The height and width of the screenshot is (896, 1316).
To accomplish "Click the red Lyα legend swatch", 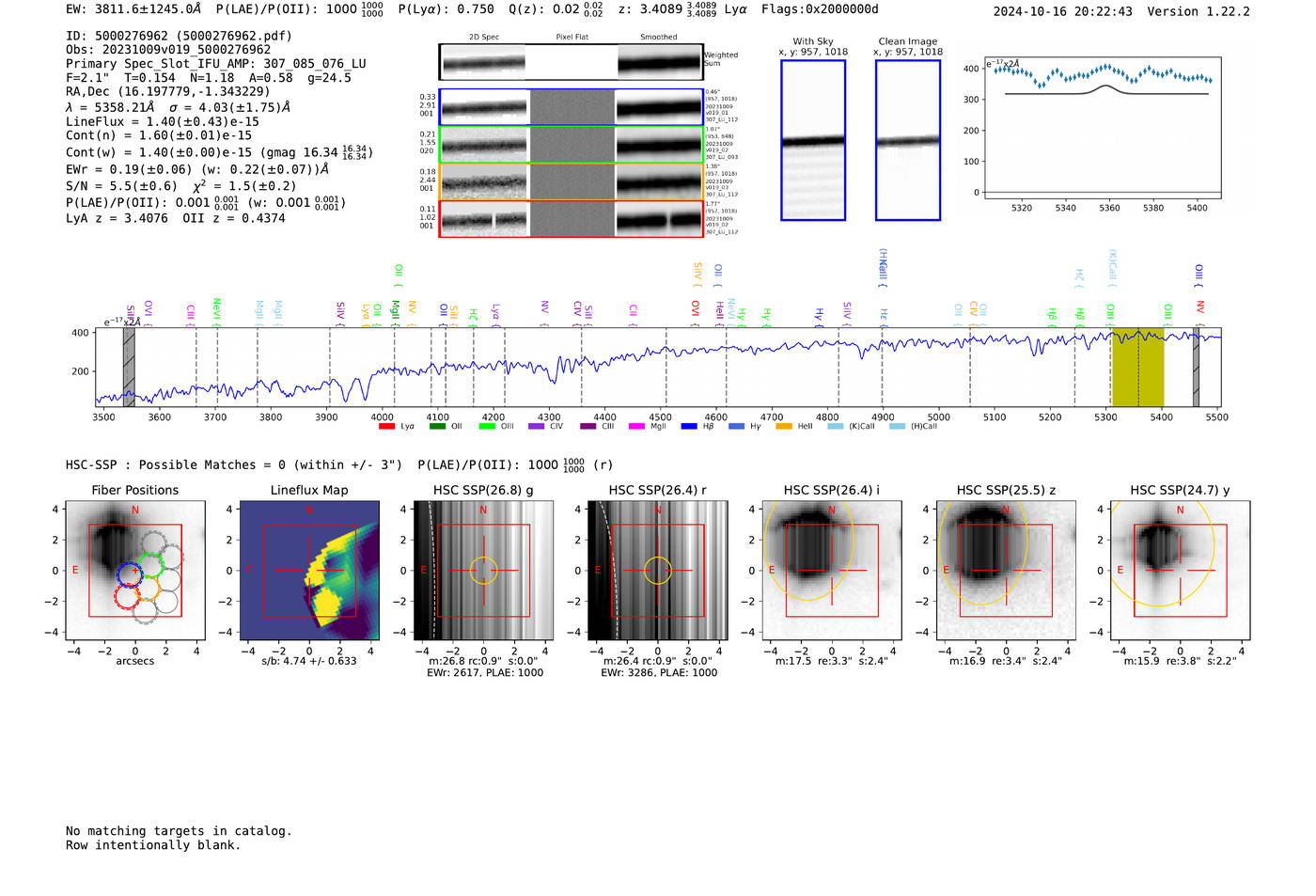I will click(386, 427).
